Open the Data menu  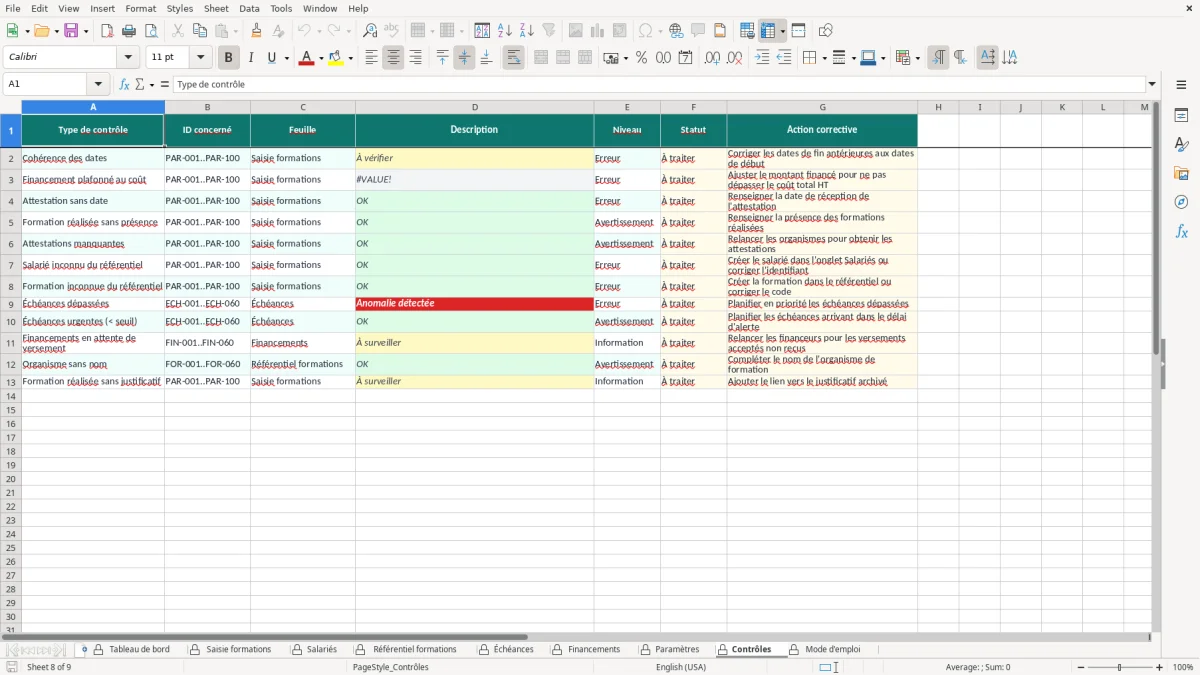click(x=249, y=8)
